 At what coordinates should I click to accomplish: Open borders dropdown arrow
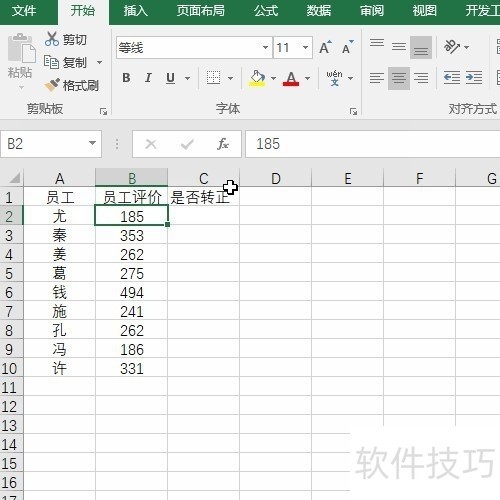[230, 78]
